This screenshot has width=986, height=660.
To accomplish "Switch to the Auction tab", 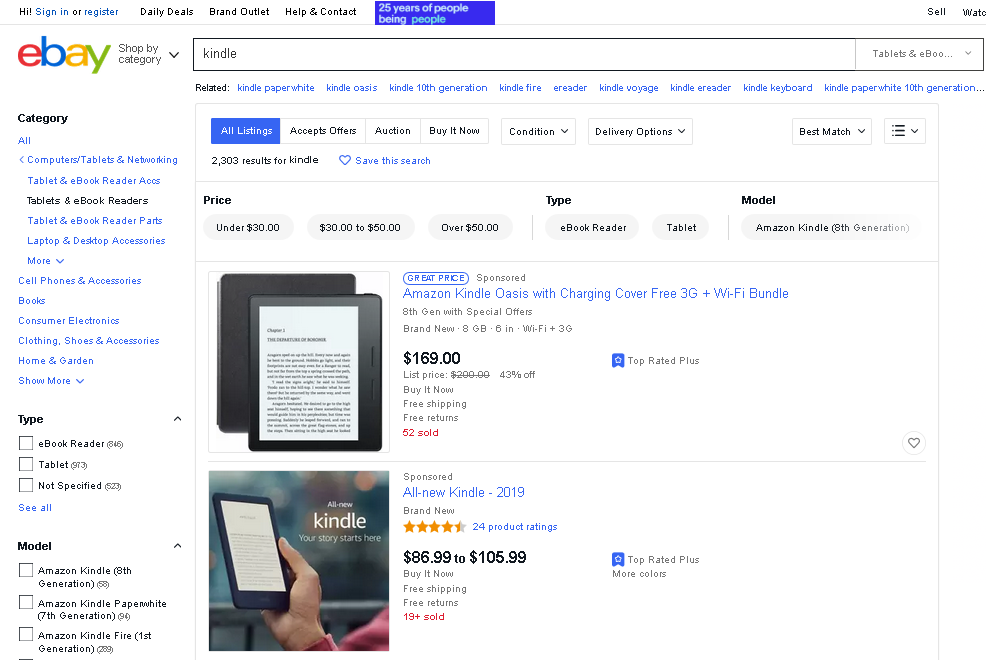I will tap(392, 131).
